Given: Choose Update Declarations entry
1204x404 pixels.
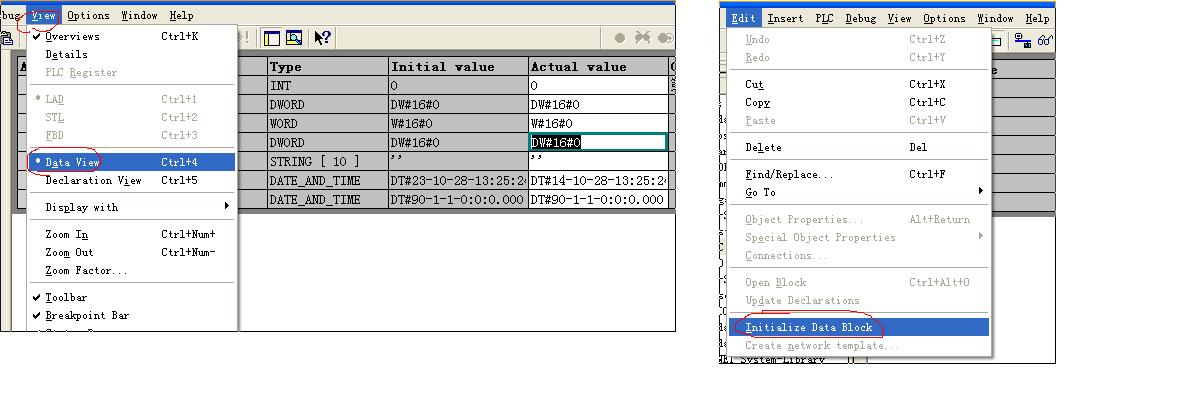Looking at the screenshot, I should [x=859, y=300].
